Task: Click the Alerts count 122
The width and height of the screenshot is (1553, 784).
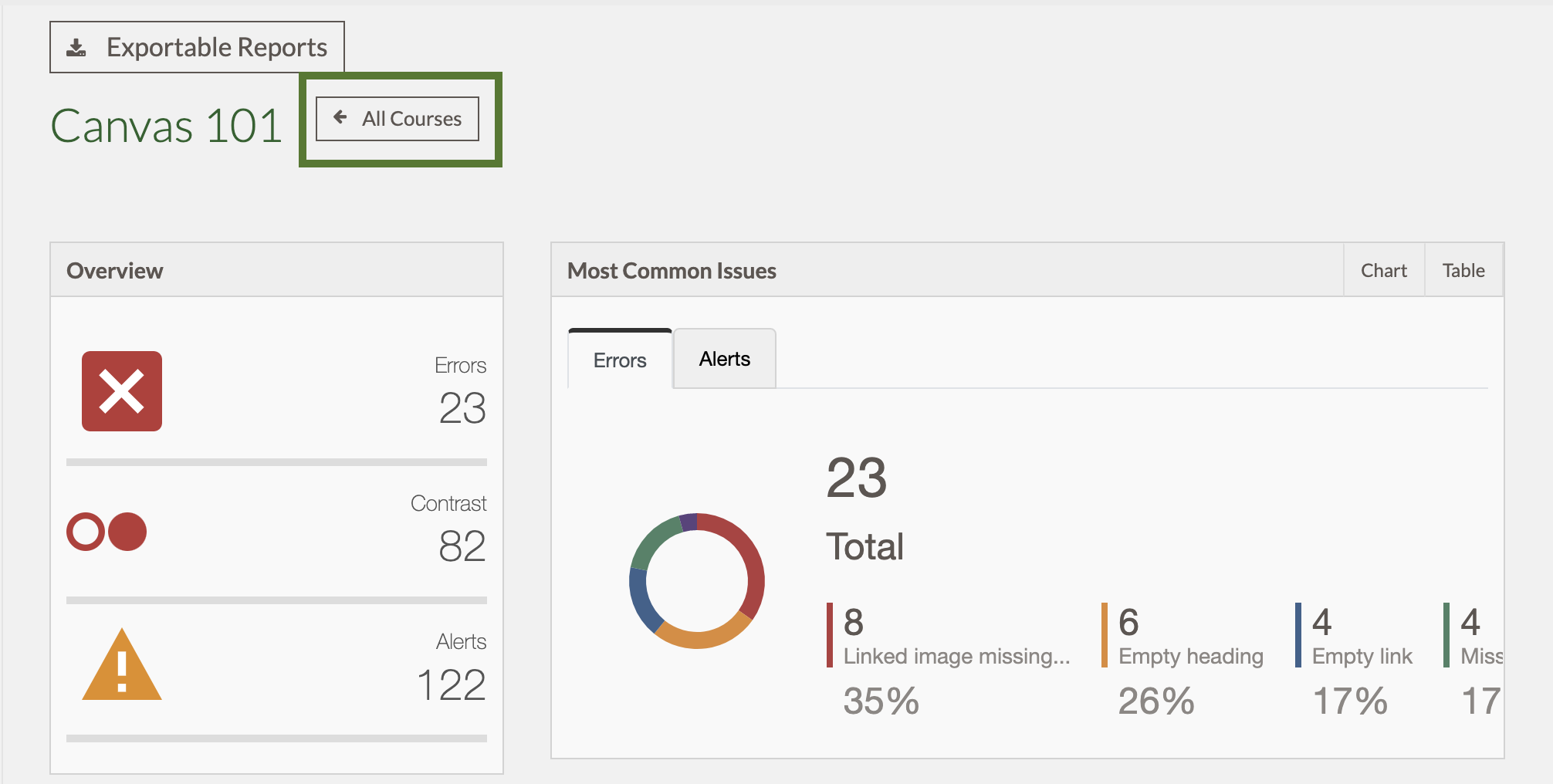Action: 452,684
